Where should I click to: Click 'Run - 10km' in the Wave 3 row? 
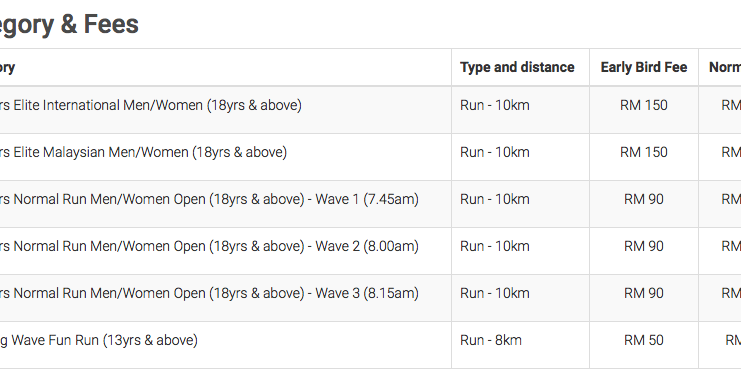pos(495,293)
